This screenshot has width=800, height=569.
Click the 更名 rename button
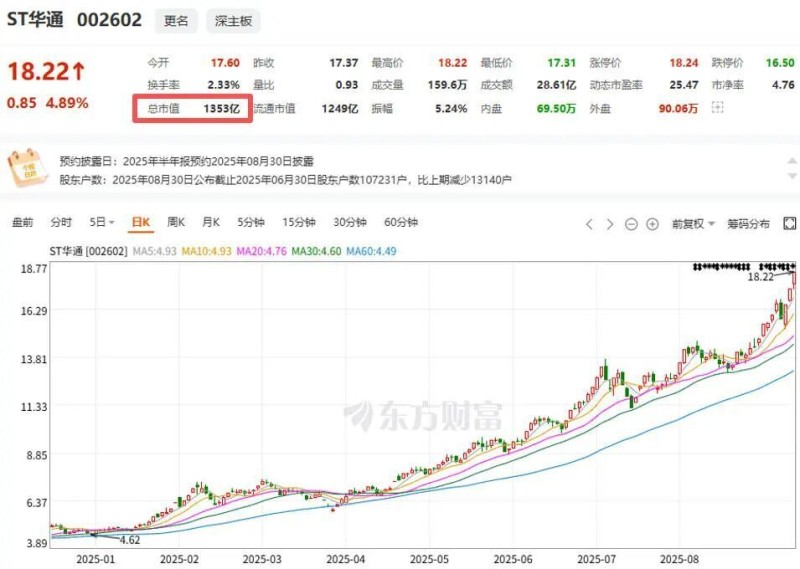point(175,20)
